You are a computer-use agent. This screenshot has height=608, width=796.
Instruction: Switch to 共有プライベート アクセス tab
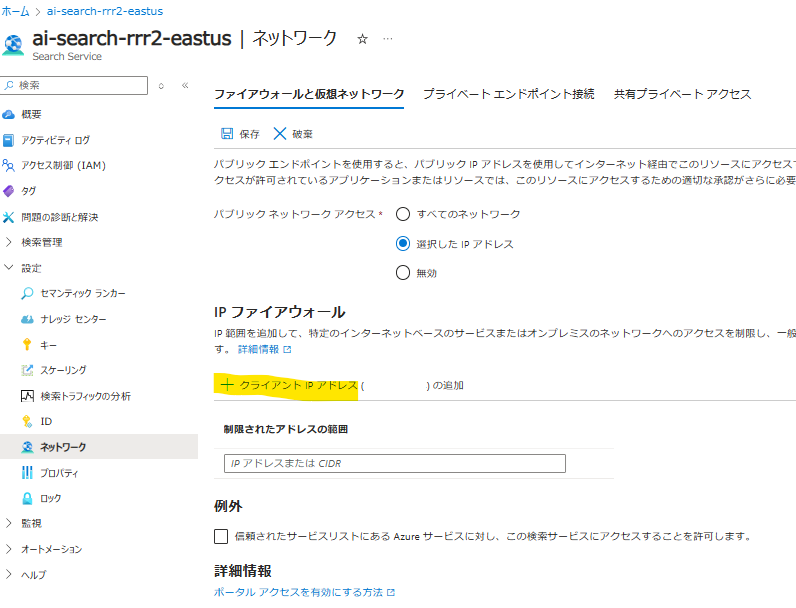[x=682, y=94]
